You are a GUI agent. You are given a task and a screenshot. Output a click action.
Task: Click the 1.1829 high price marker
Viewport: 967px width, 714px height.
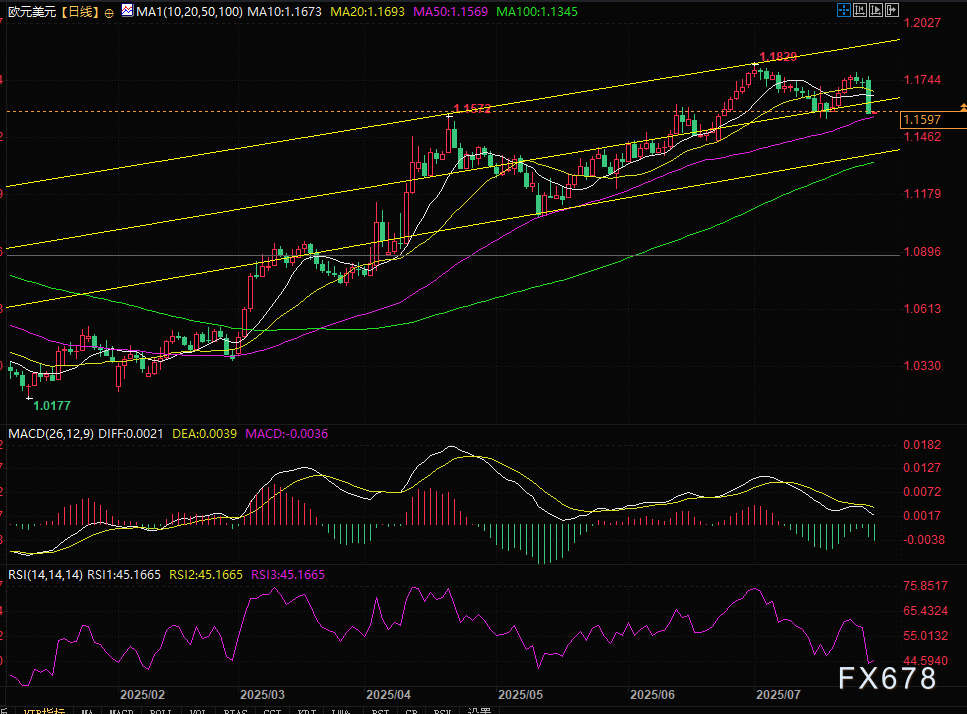[x=778, y=57]
